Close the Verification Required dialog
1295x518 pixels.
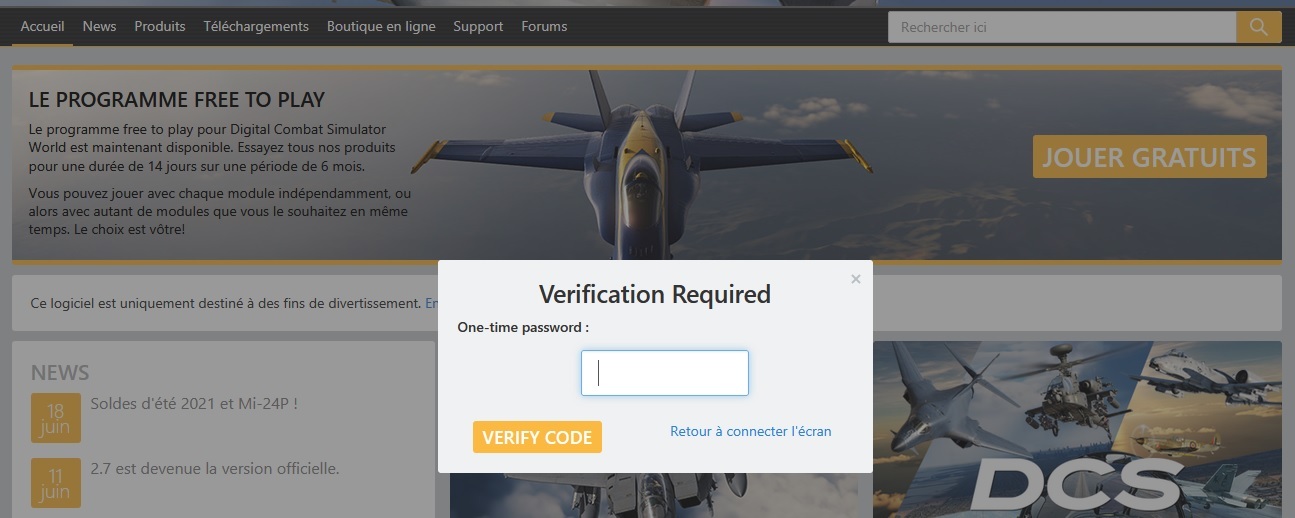856,279
